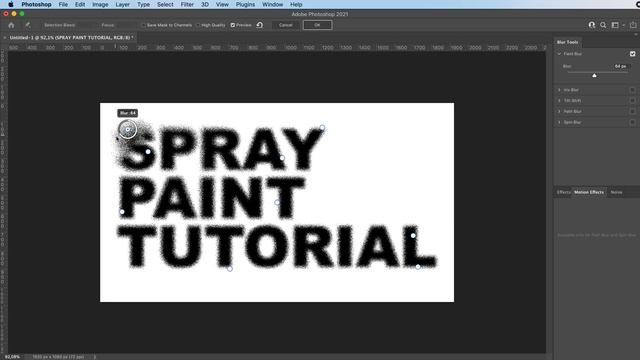The image size is (640, 360).
Task: Switch to the Noise tab
Action: pyautogui.click(x=616, y=192)
